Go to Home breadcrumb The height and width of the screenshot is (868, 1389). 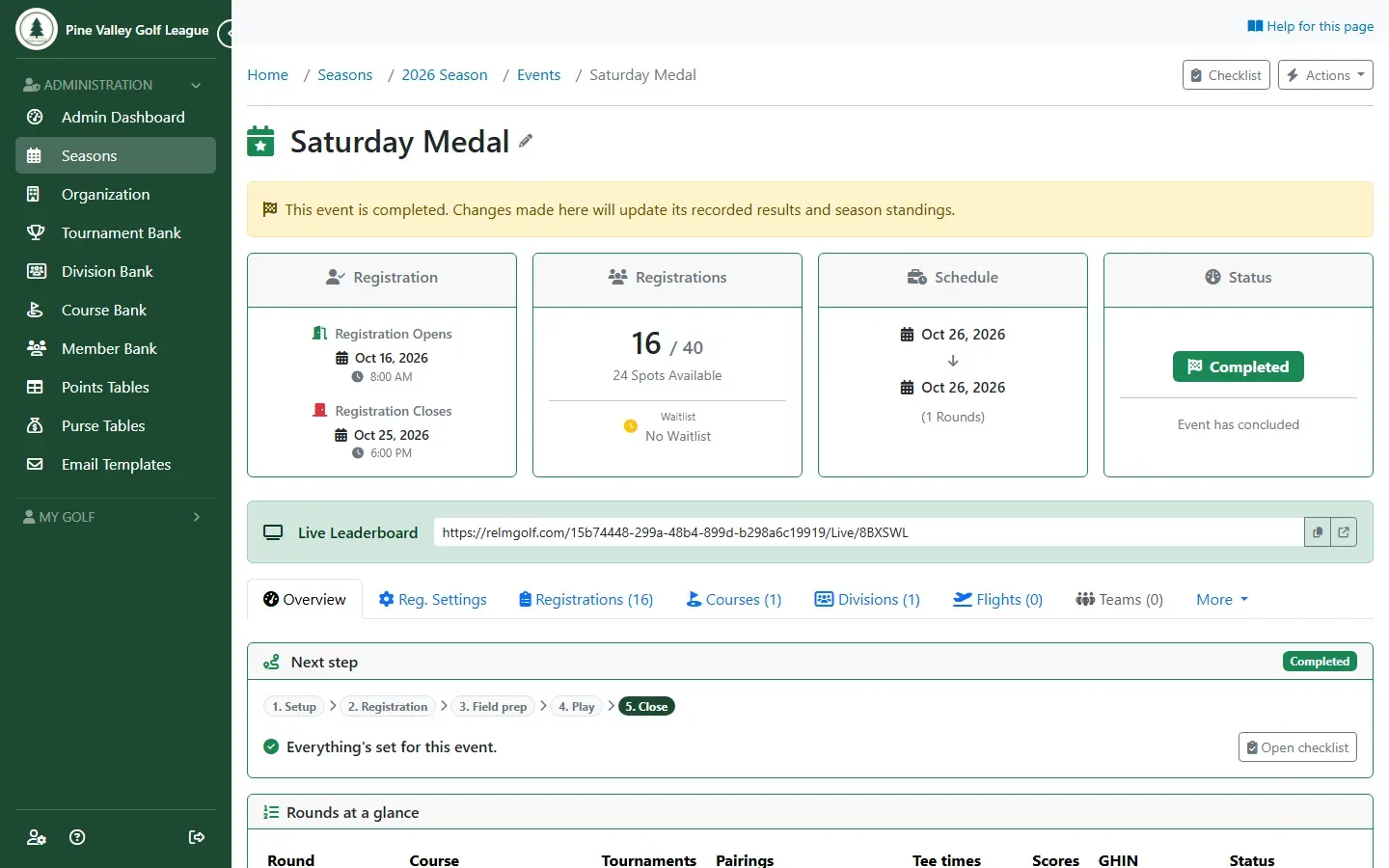point(267,75)
